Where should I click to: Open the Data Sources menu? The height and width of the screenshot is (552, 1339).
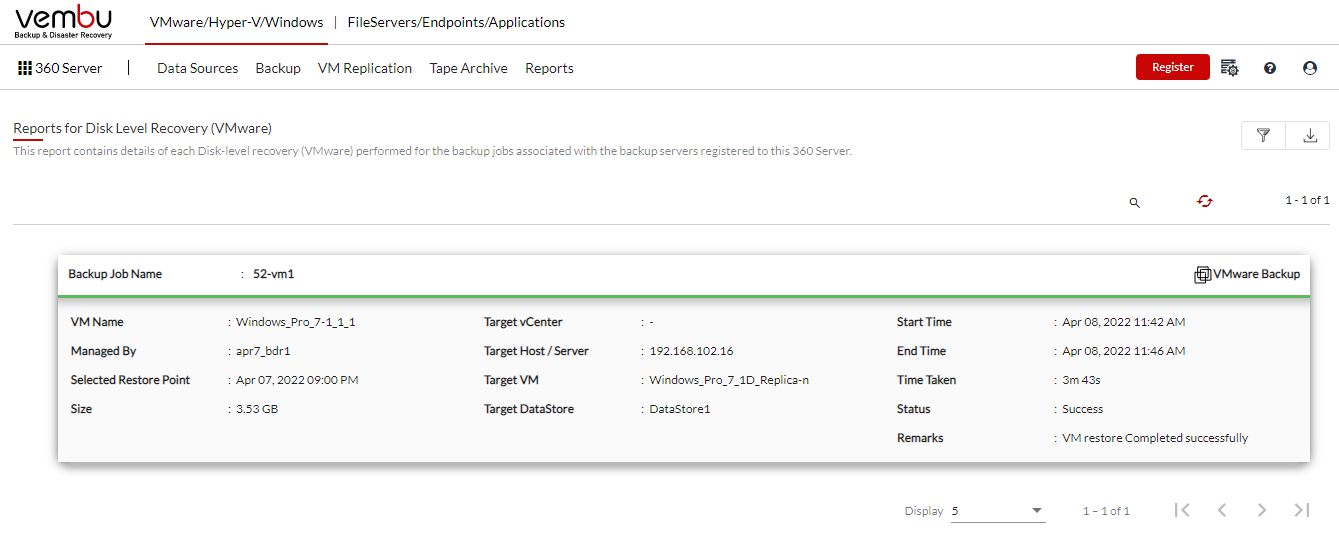coord(198,68)
